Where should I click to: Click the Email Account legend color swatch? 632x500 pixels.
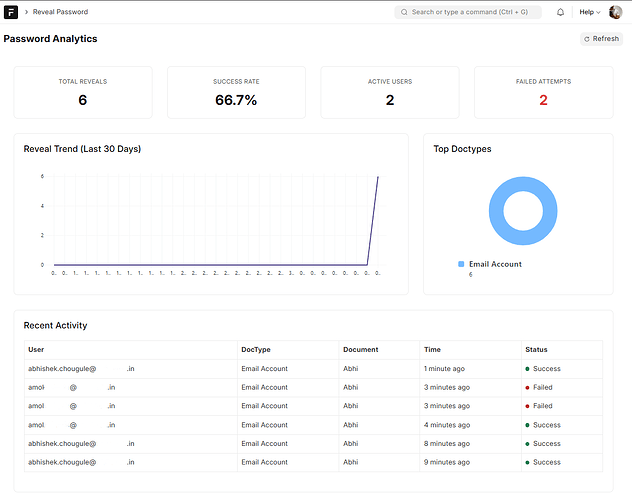click(x=461, y=264)
